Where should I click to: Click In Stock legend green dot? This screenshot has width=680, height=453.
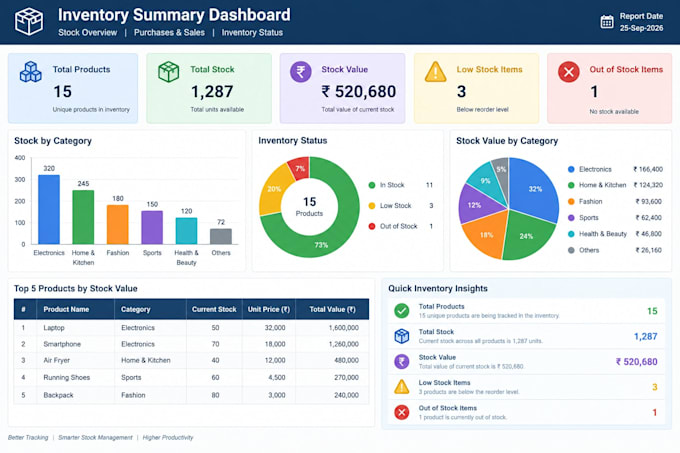tap(372, 185)
